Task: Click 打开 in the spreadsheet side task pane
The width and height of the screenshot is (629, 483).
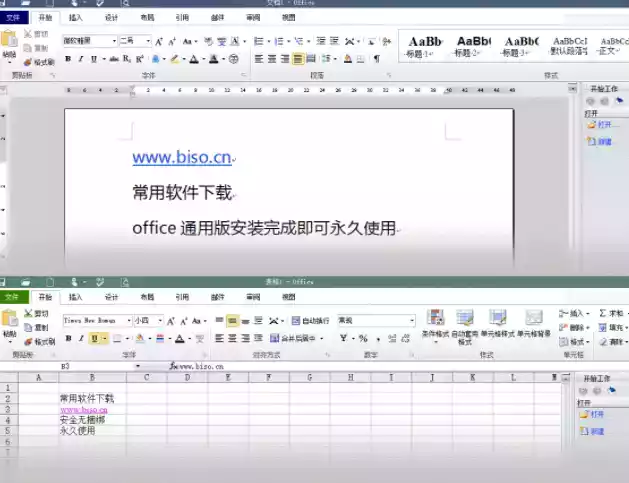Action: point(592,414)
